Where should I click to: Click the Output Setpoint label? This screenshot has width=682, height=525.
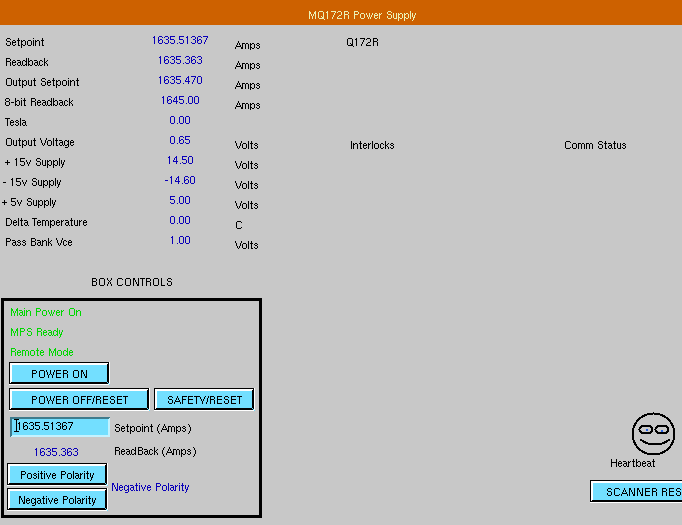[x=42, y=82]
